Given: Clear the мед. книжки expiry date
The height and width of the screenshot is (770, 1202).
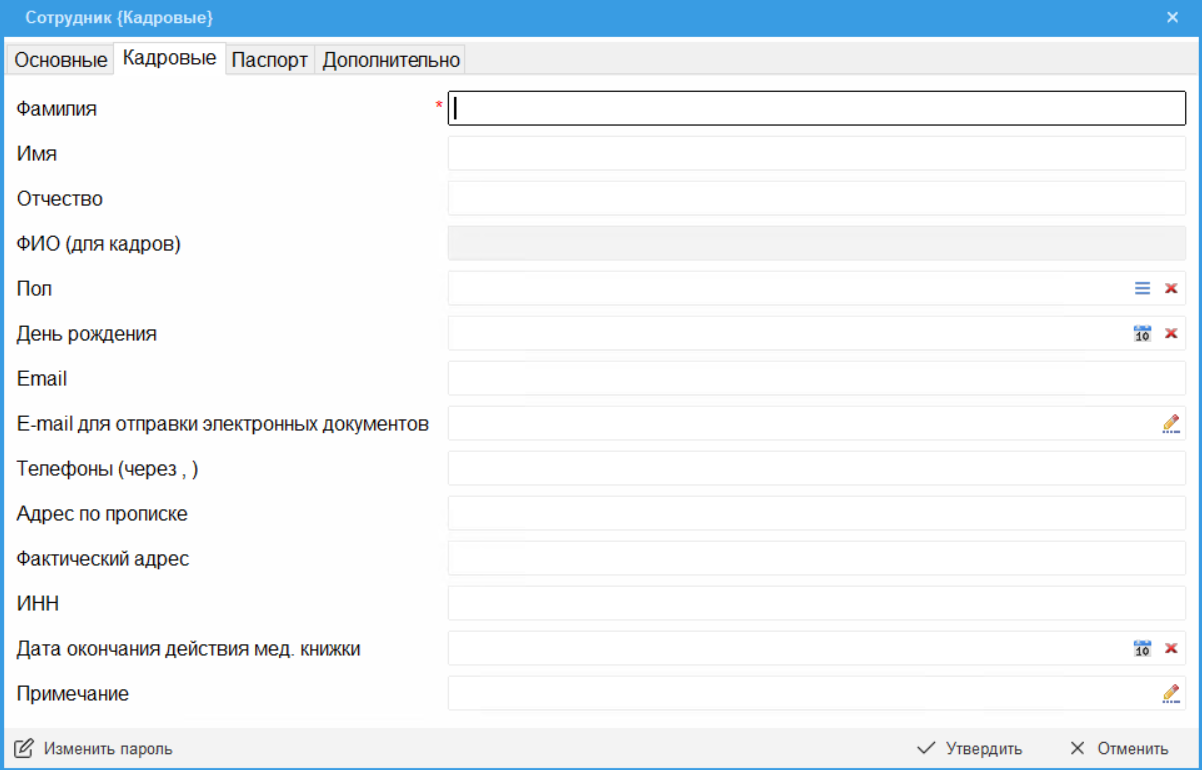Looking at the screenshot, I should [x=1171, y=648].
